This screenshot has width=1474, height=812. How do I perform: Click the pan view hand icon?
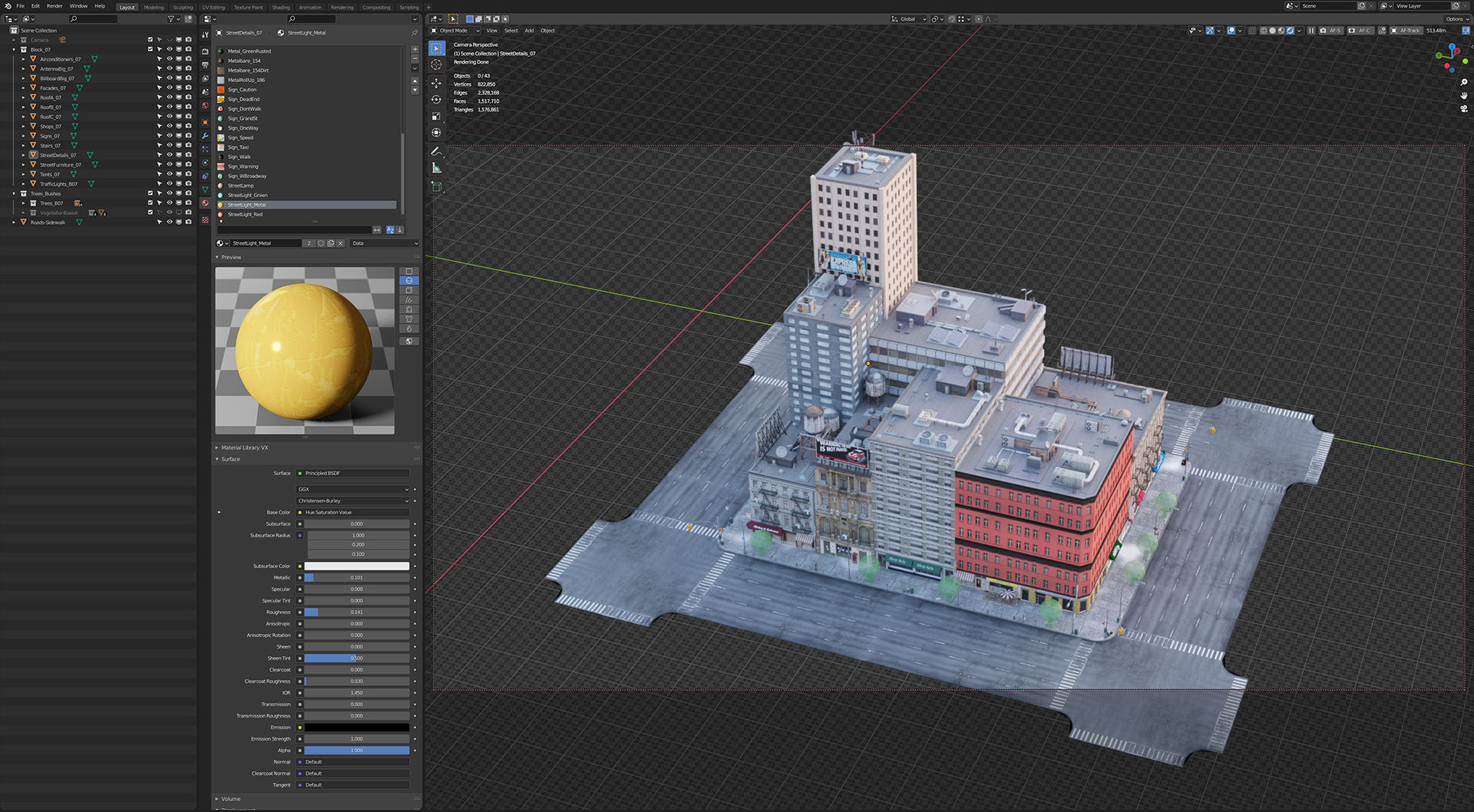(1464, 95)
